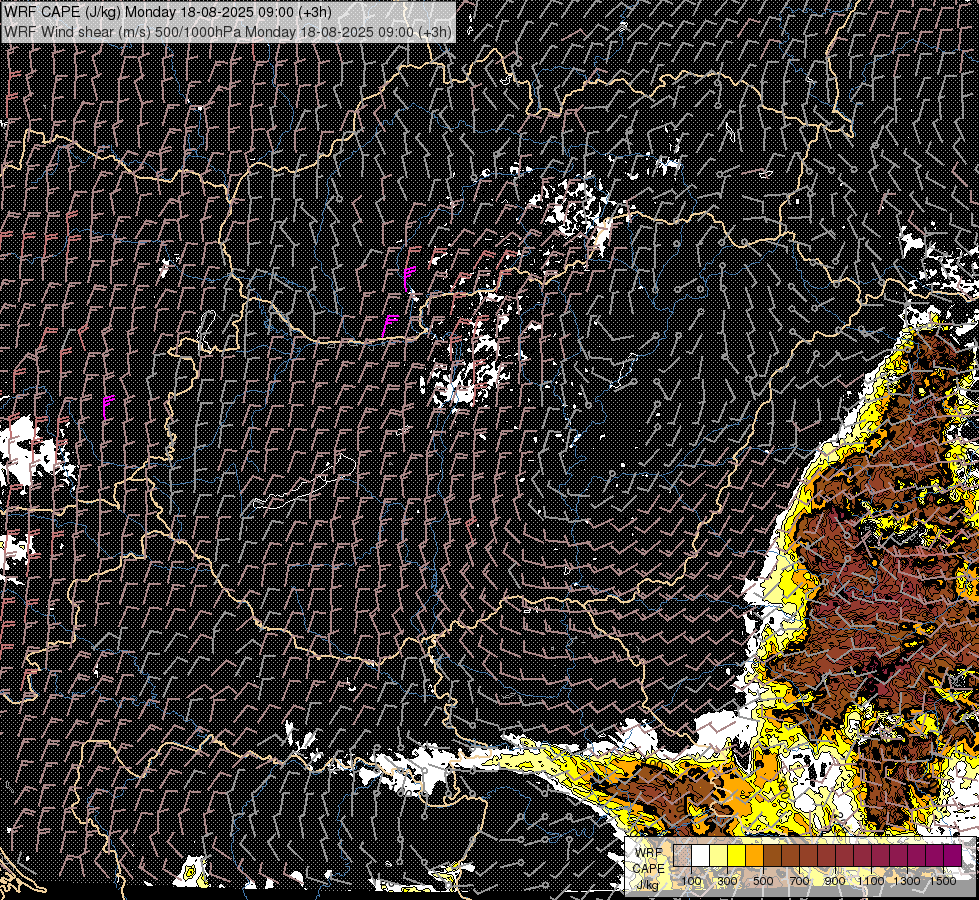Screen dimensions: 979x900
Task: Click the 1500 label in the legend
Action: coord(943,881)
